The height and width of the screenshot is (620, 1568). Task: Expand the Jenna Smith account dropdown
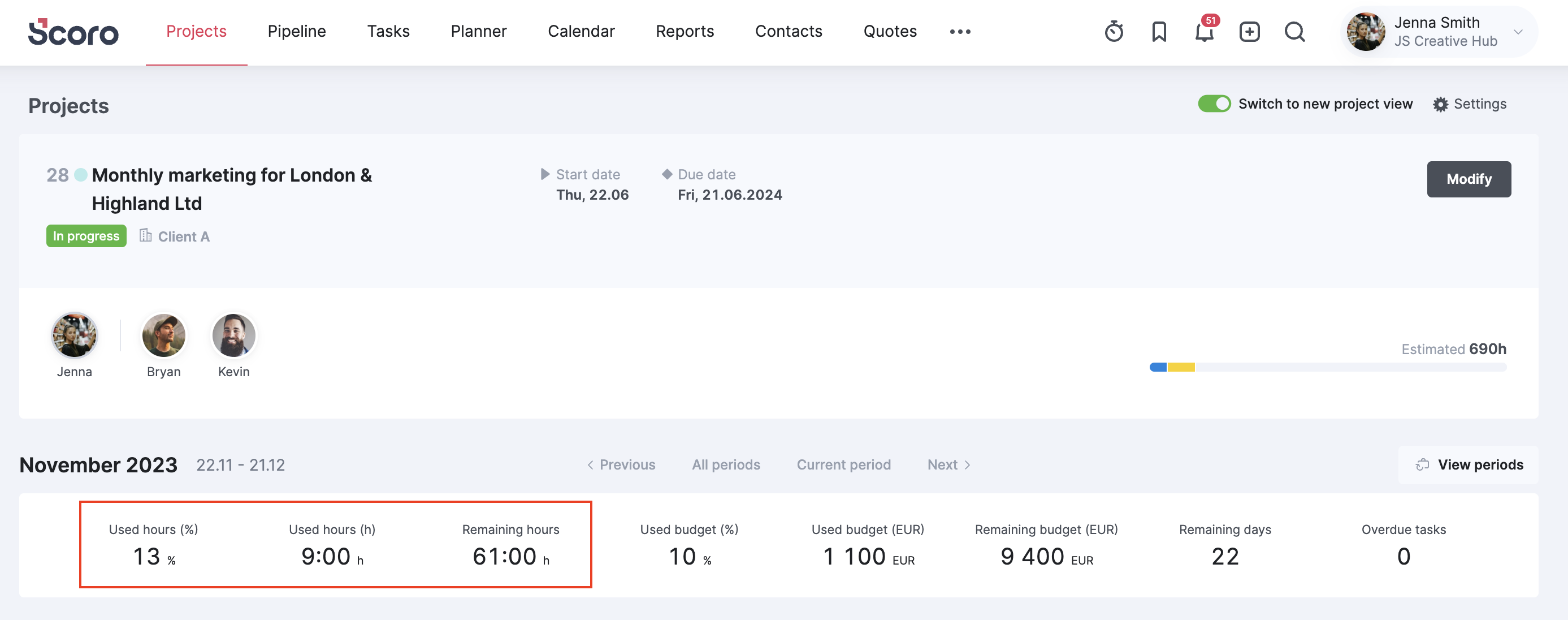[x=1518, y=32]
